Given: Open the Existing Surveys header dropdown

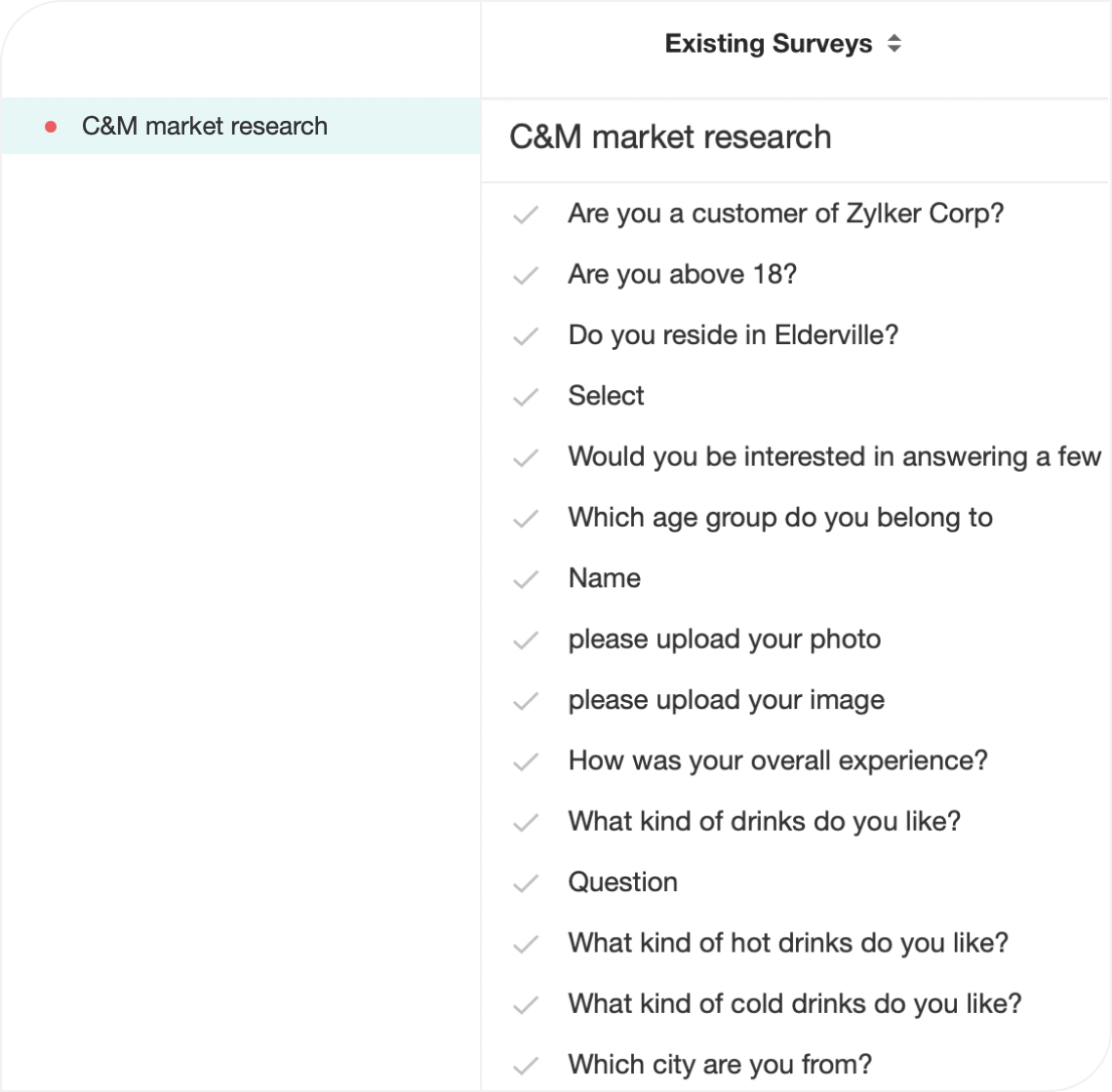Looking at the screenshot, I should [769, 44].
